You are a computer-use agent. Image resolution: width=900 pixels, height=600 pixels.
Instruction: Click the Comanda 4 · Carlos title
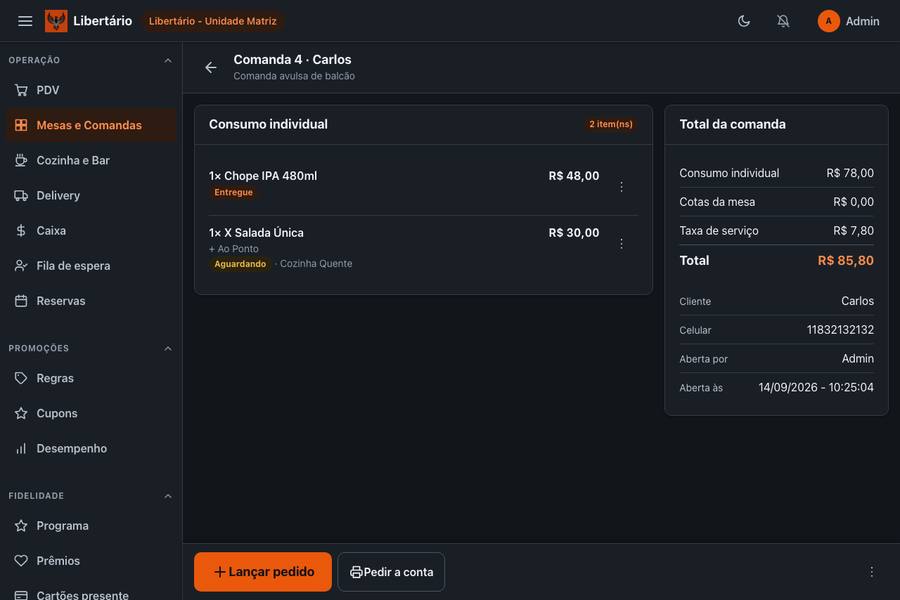pyautogui.click(x=292, y=60)
